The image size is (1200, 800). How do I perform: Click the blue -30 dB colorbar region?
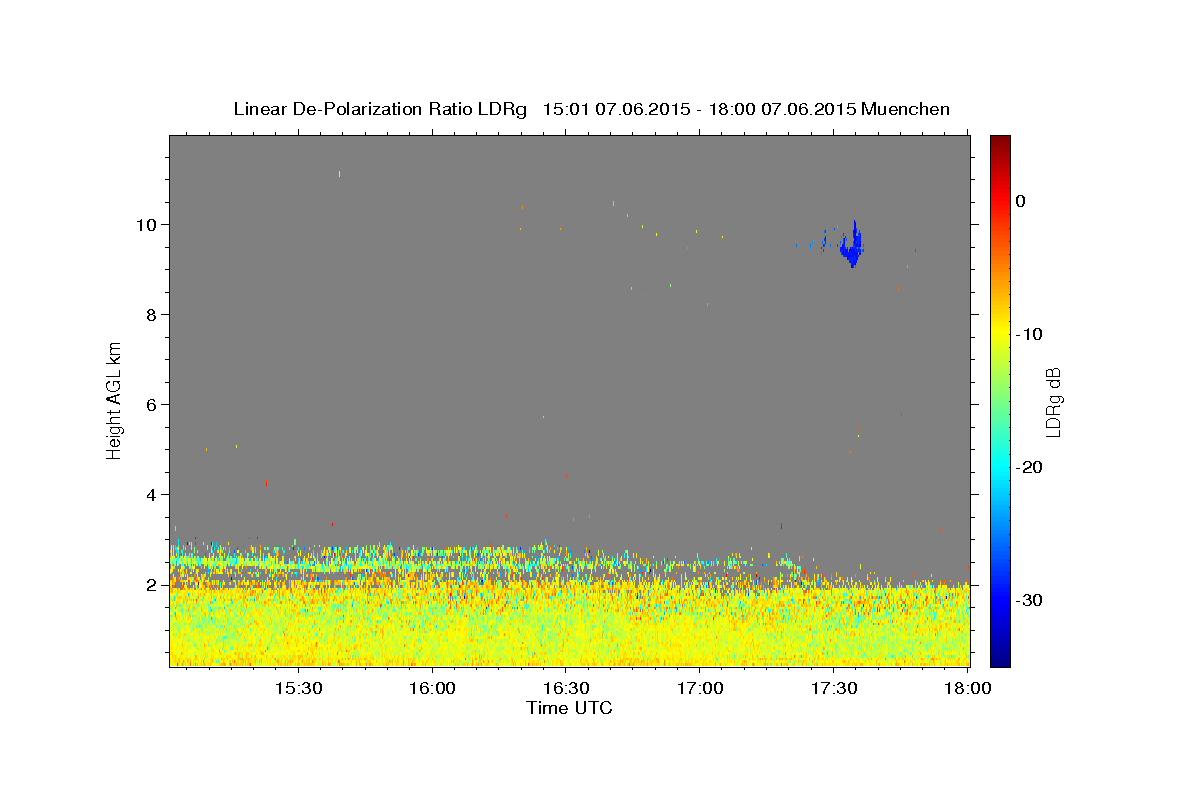(1000, 600)
